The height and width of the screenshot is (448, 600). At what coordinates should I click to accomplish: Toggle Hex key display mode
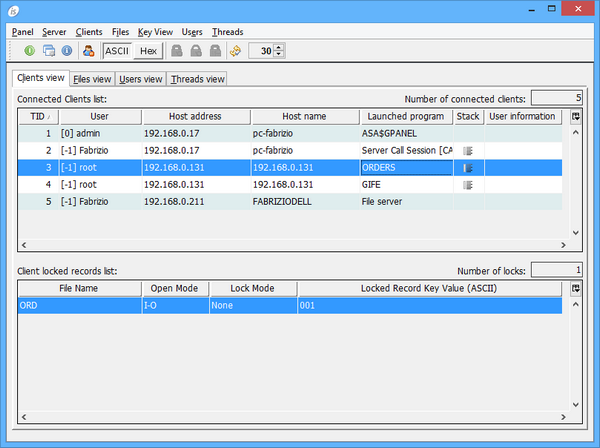pos(148,51)
